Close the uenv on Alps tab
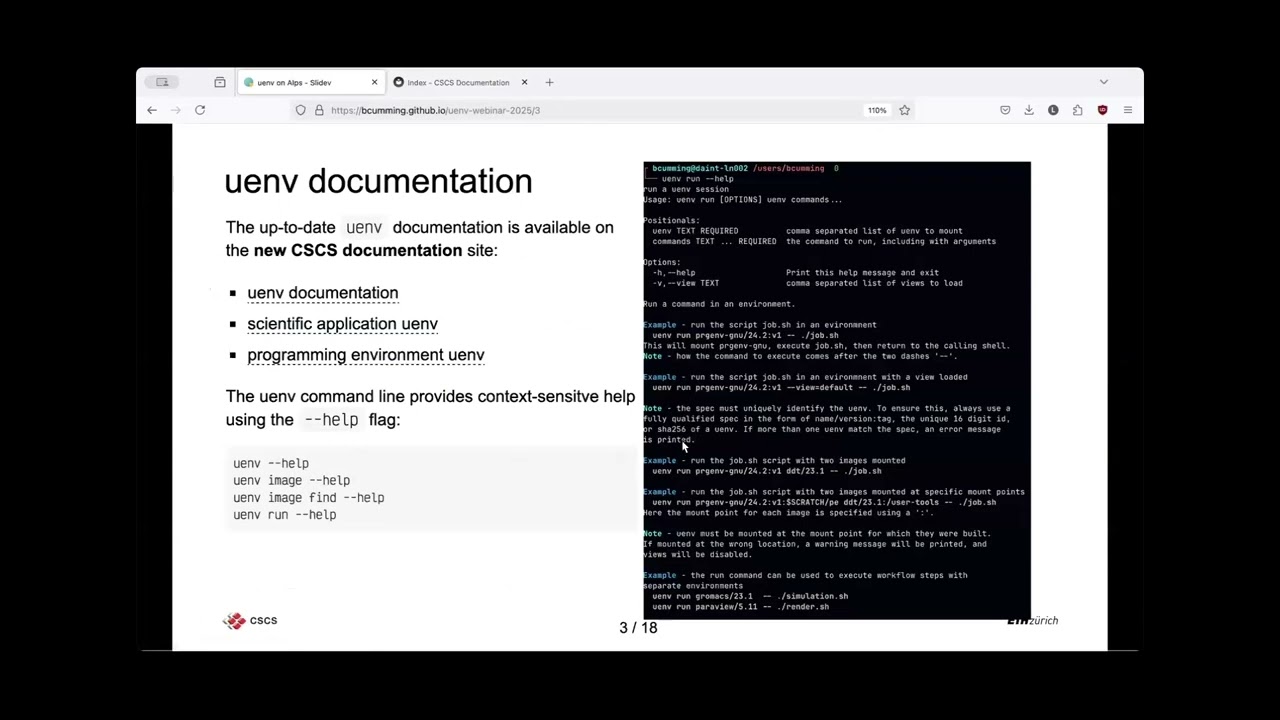The width and height of the screenshot is (1280, 720). pyautogui.click(x=375, y=82)
